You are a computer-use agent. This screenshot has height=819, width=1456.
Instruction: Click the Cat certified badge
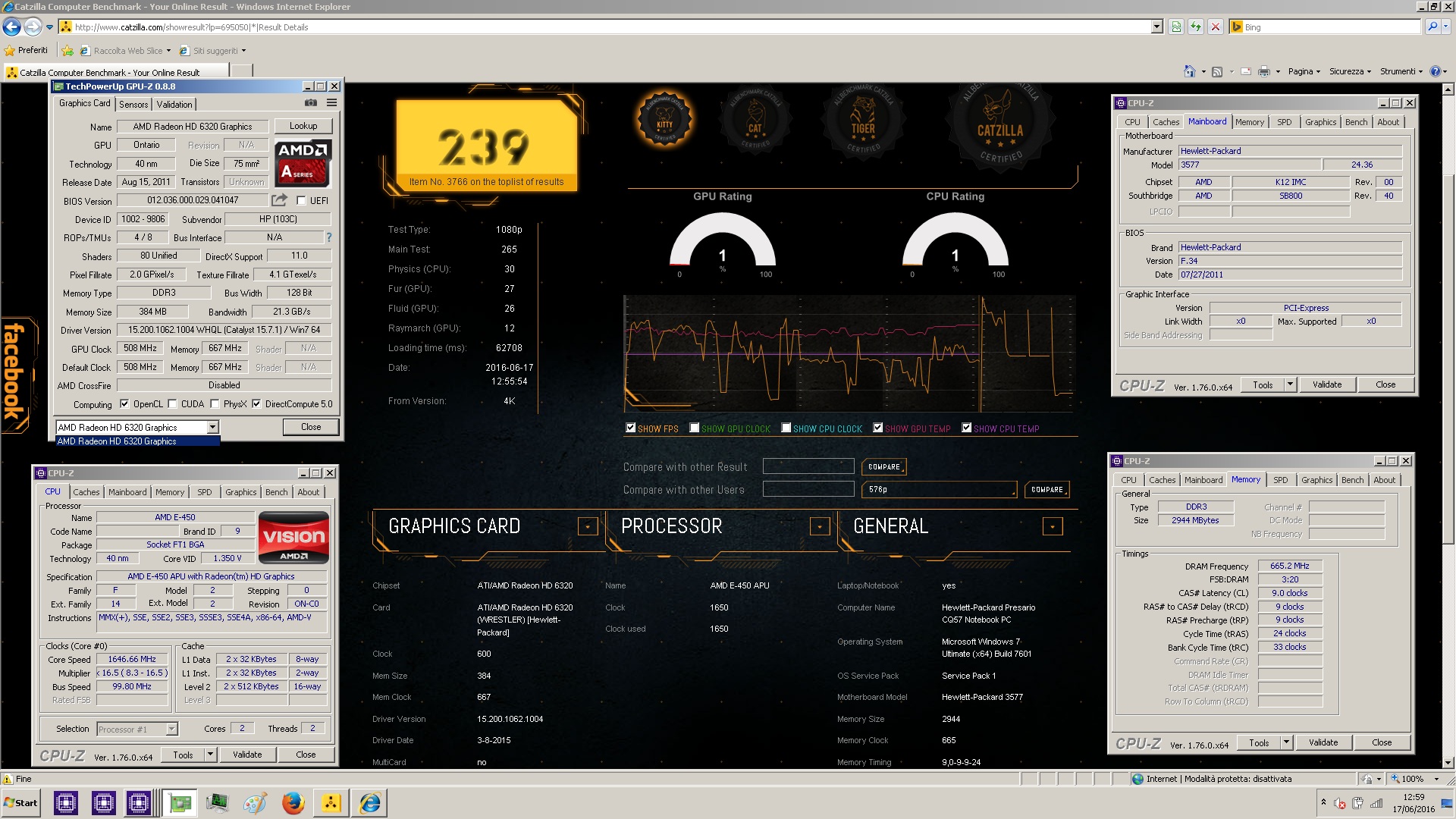(x=755, y=121)
